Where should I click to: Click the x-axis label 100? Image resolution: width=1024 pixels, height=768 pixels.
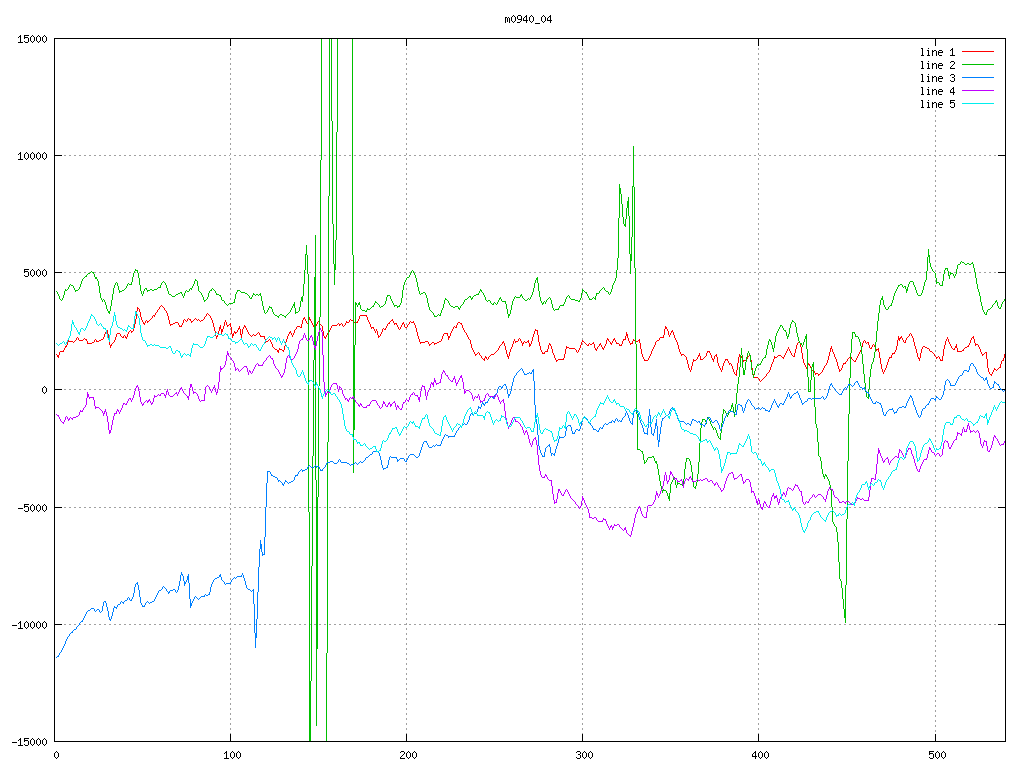[x=232, y=756]
